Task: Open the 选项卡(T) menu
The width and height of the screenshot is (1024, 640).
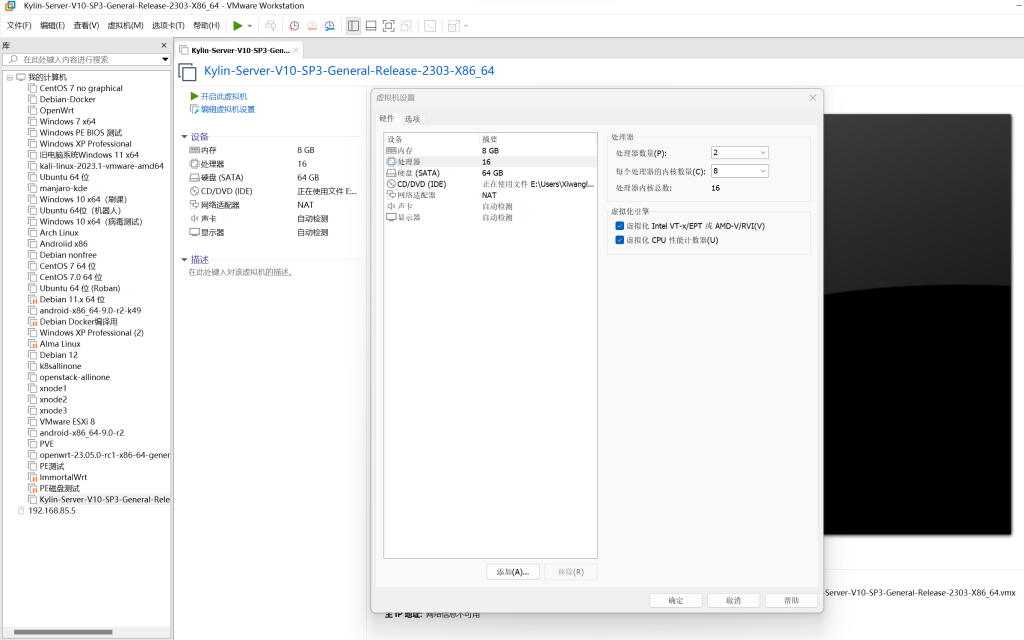Action: point(168,25)
